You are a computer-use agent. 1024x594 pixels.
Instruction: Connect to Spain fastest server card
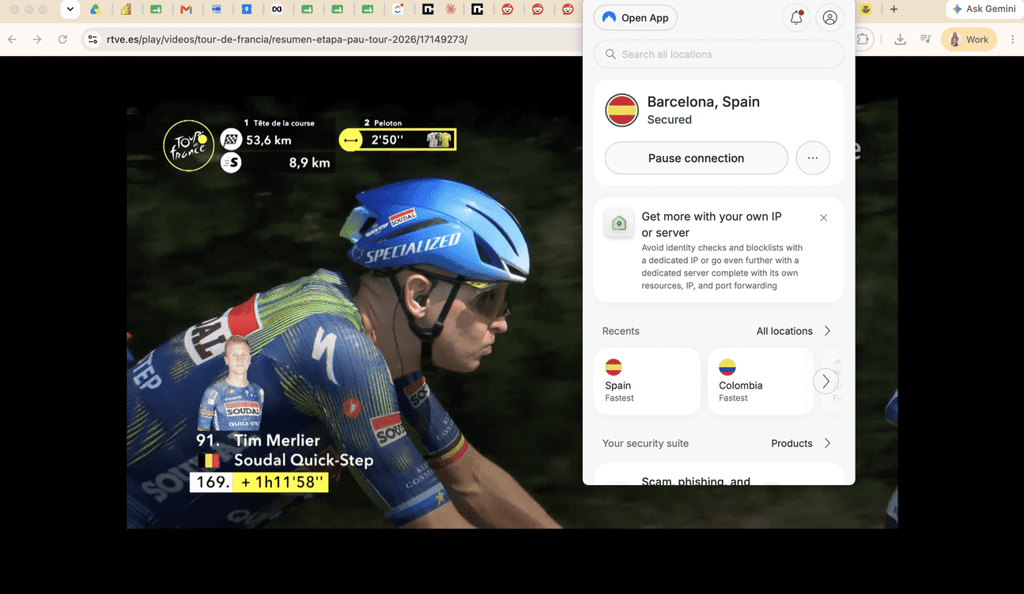tap(647, 381)
